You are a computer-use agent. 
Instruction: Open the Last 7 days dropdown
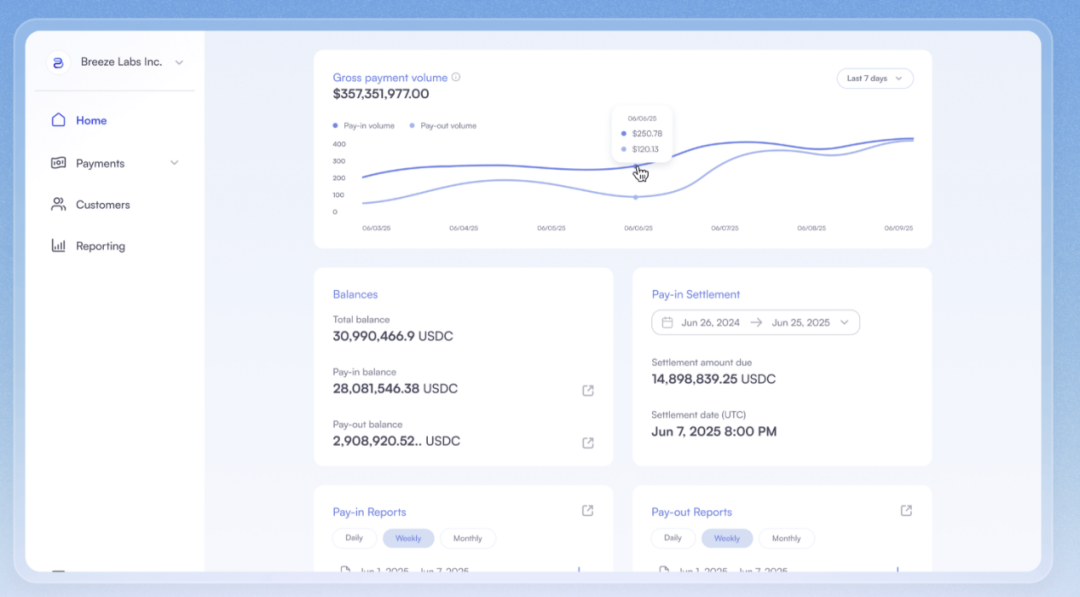(875, 78)
